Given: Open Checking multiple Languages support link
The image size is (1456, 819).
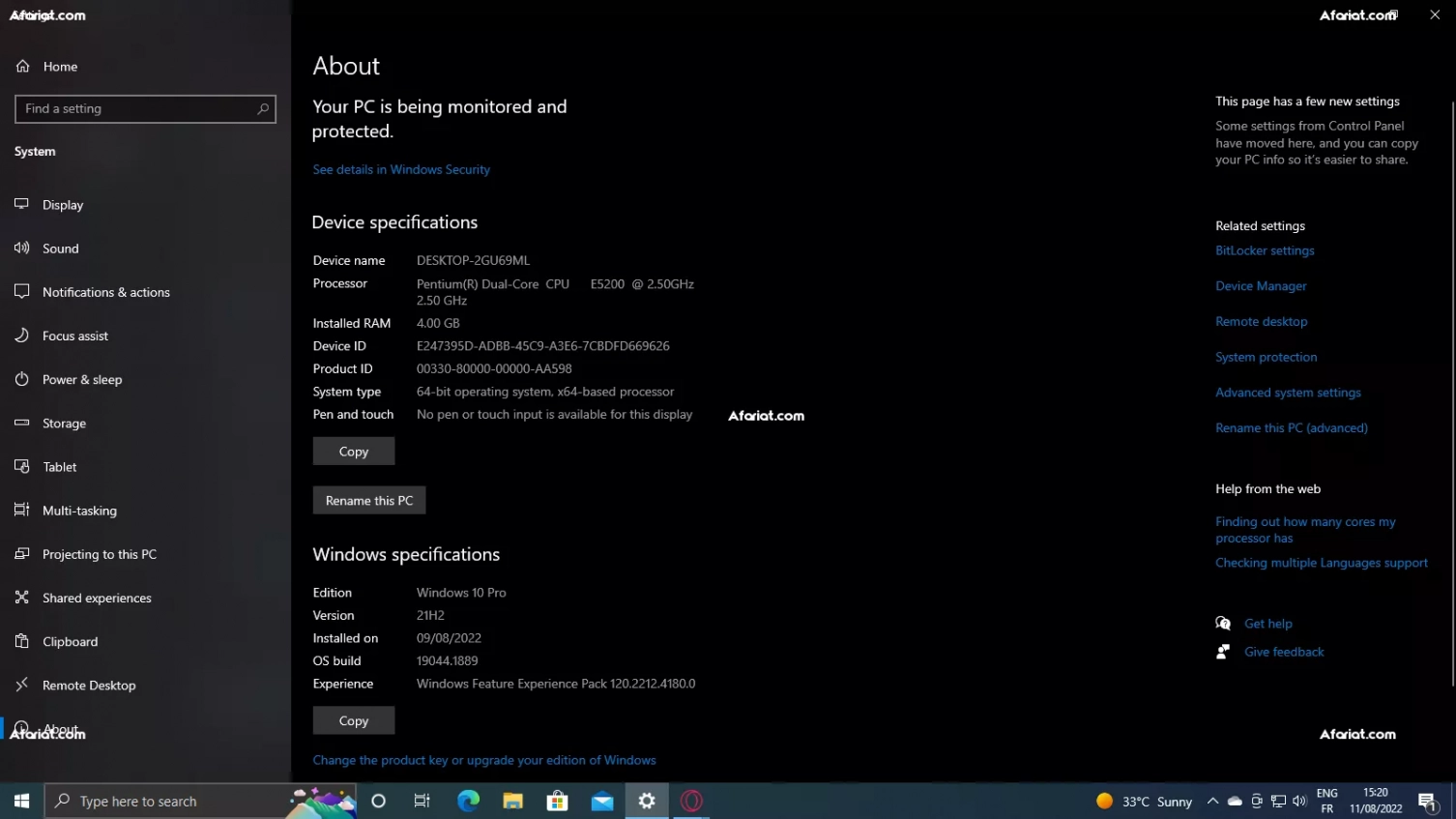Looking at the screenshot, I should [1321, 563].
